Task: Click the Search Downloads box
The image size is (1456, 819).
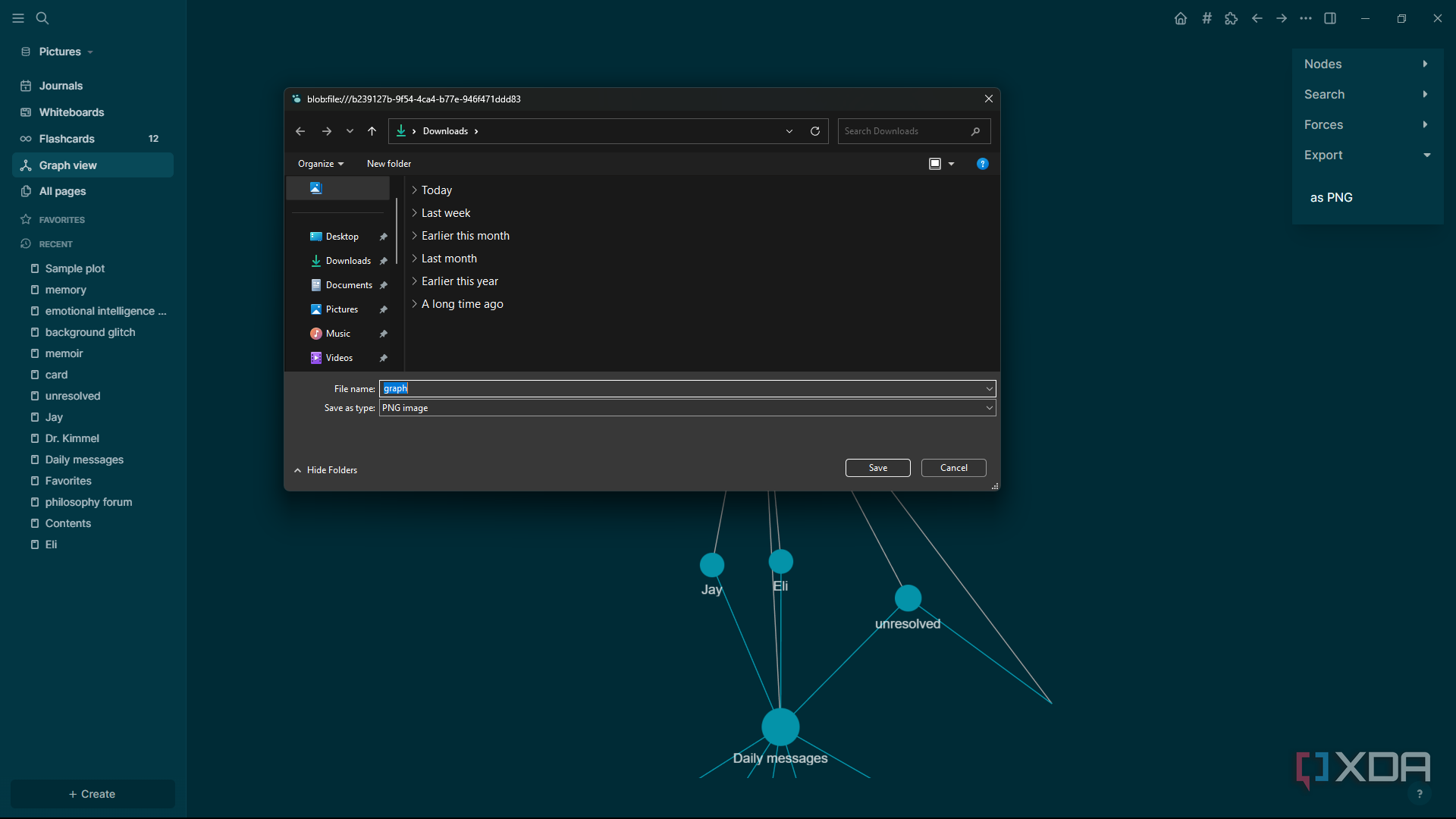Action: tap(914, 131)
